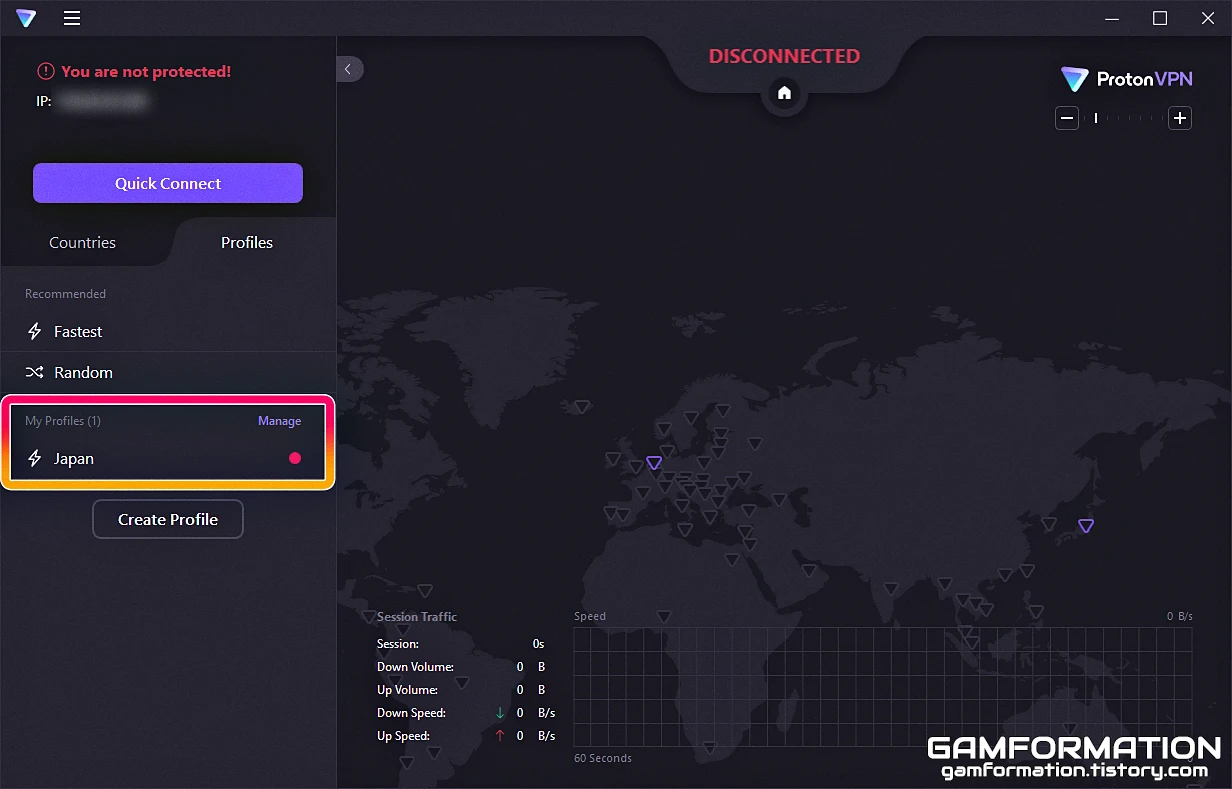
Task: Select the Random profile
Action: click(168, 372)
